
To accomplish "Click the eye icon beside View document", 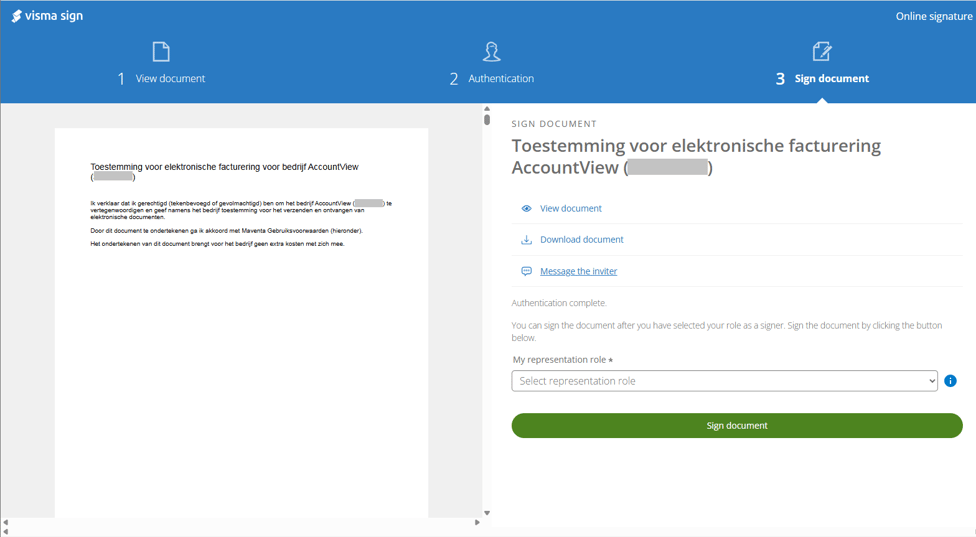I will pos(526,209).
